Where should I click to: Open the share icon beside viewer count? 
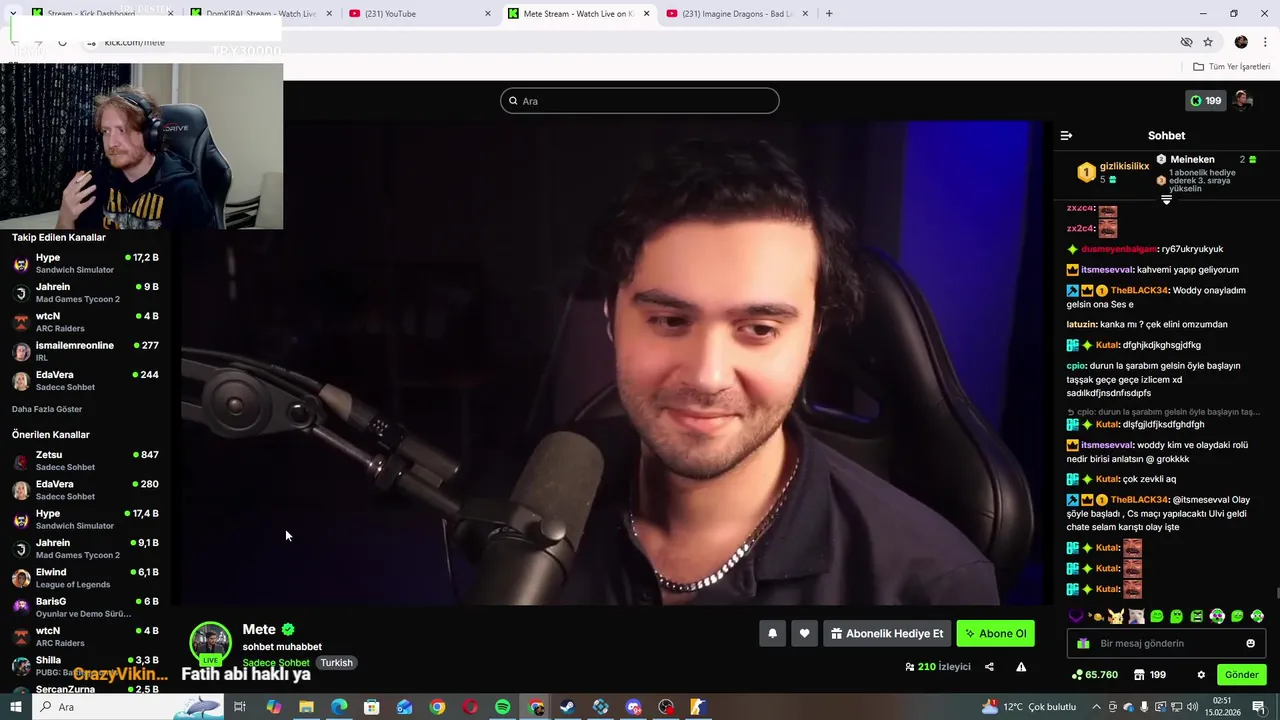tap(989, 667)
